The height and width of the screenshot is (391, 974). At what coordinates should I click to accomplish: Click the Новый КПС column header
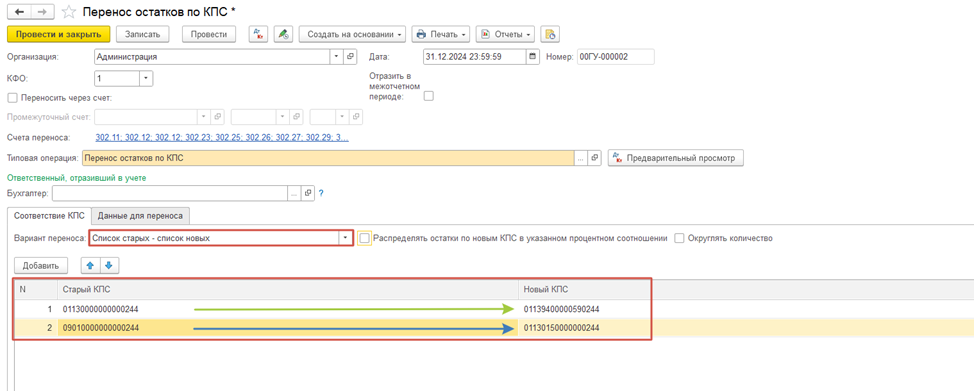pos(585,289)
